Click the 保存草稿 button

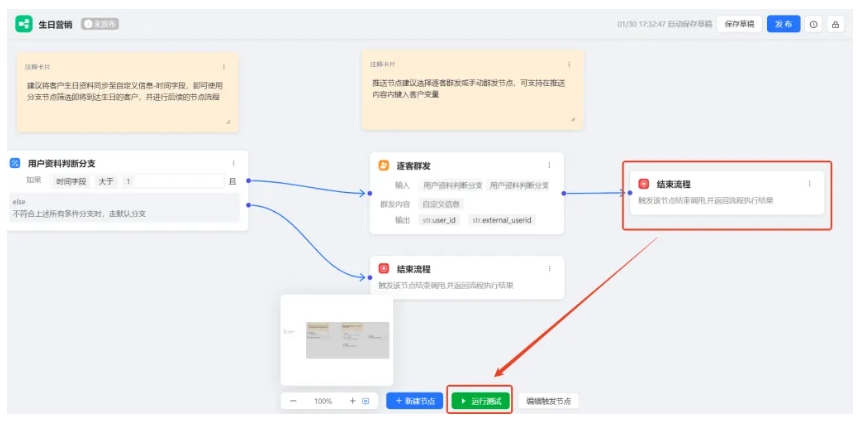[x=739, y=24]
